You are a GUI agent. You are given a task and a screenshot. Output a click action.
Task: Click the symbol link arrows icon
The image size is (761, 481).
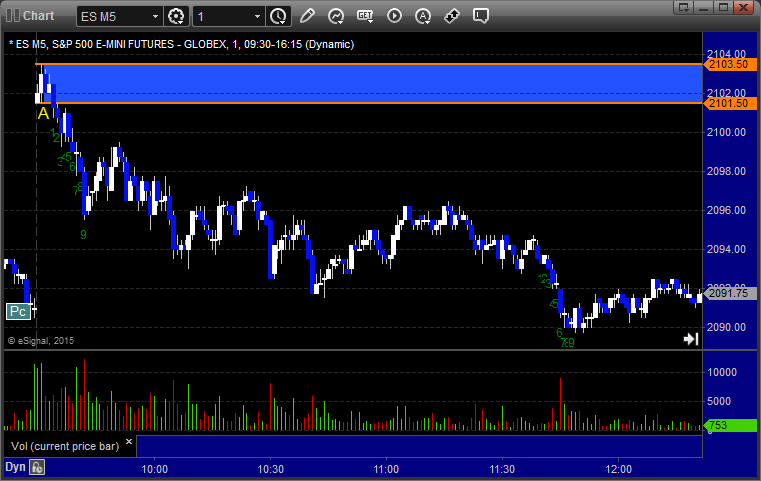(452, 16)
